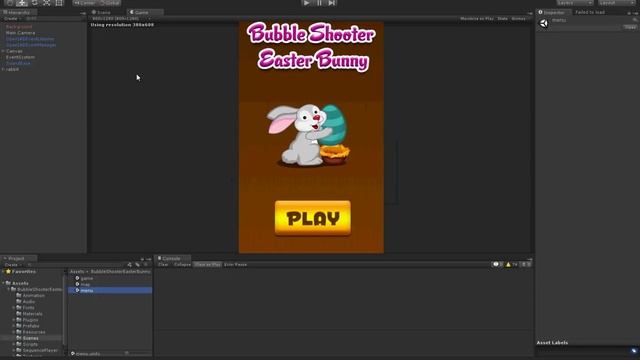640x360 pixels.
Task: Open the SequencePlayer folder
Action: coord(37,350)
